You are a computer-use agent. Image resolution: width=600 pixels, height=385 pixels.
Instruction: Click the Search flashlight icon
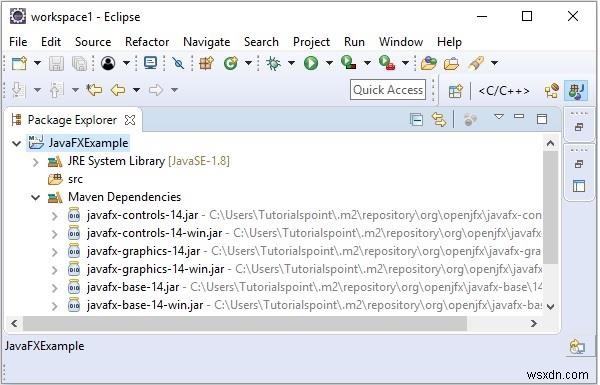point(476,63)
